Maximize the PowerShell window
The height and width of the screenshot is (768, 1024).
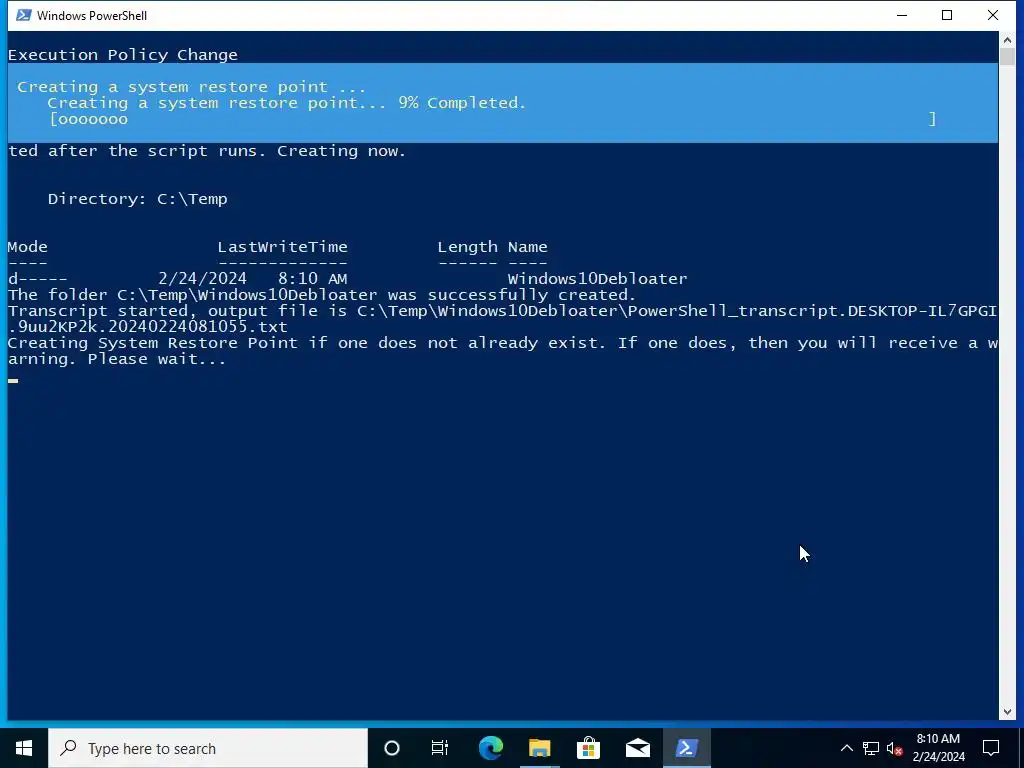coord(947,15)
